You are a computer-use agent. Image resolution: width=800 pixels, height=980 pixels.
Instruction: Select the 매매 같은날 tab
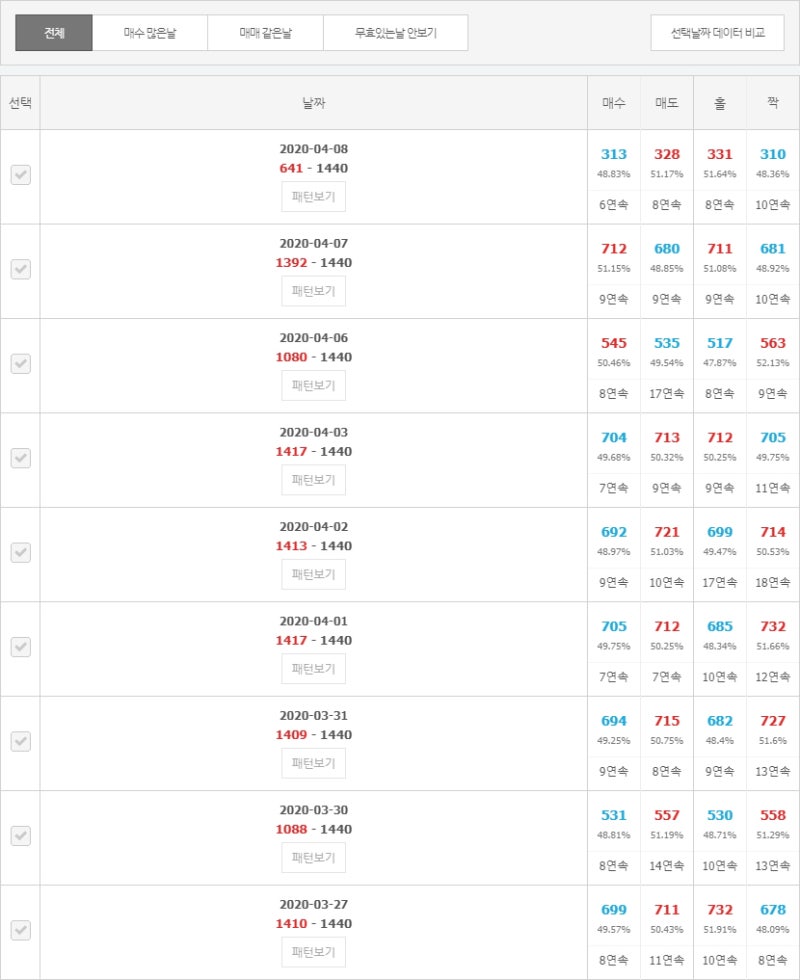click(x=266, y=32)
